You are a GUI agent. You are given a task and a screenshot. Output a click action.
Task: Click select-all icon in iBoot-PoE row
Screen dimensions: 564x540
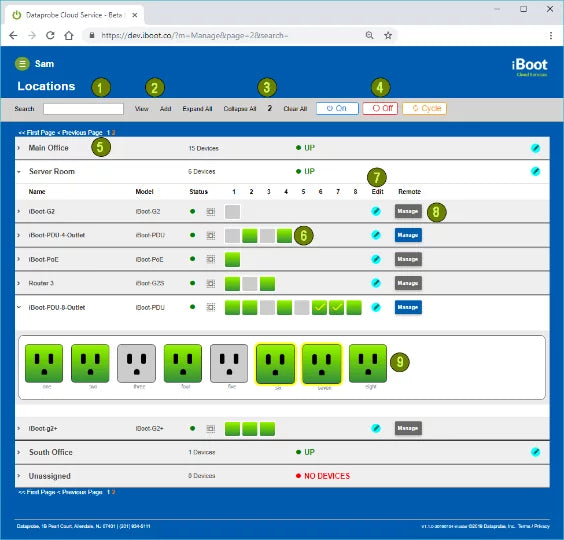click(211, 259)
